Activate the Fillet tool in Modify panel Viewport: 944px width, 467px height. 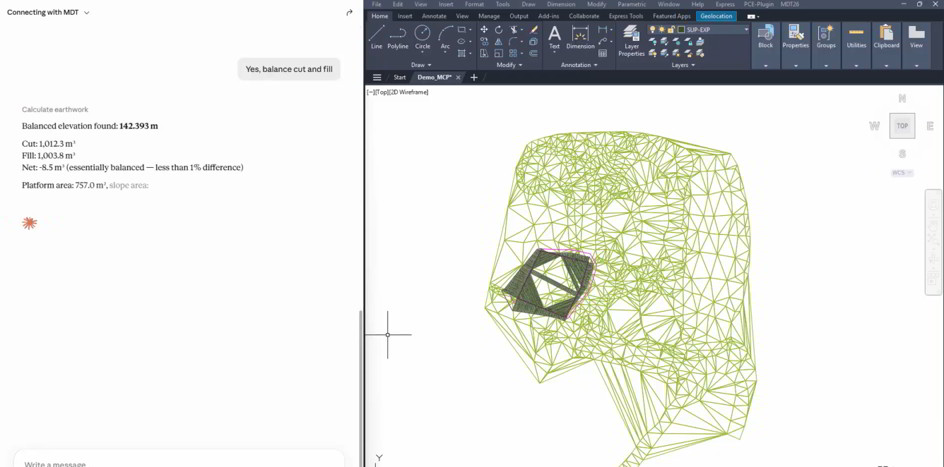click(514, 42)
